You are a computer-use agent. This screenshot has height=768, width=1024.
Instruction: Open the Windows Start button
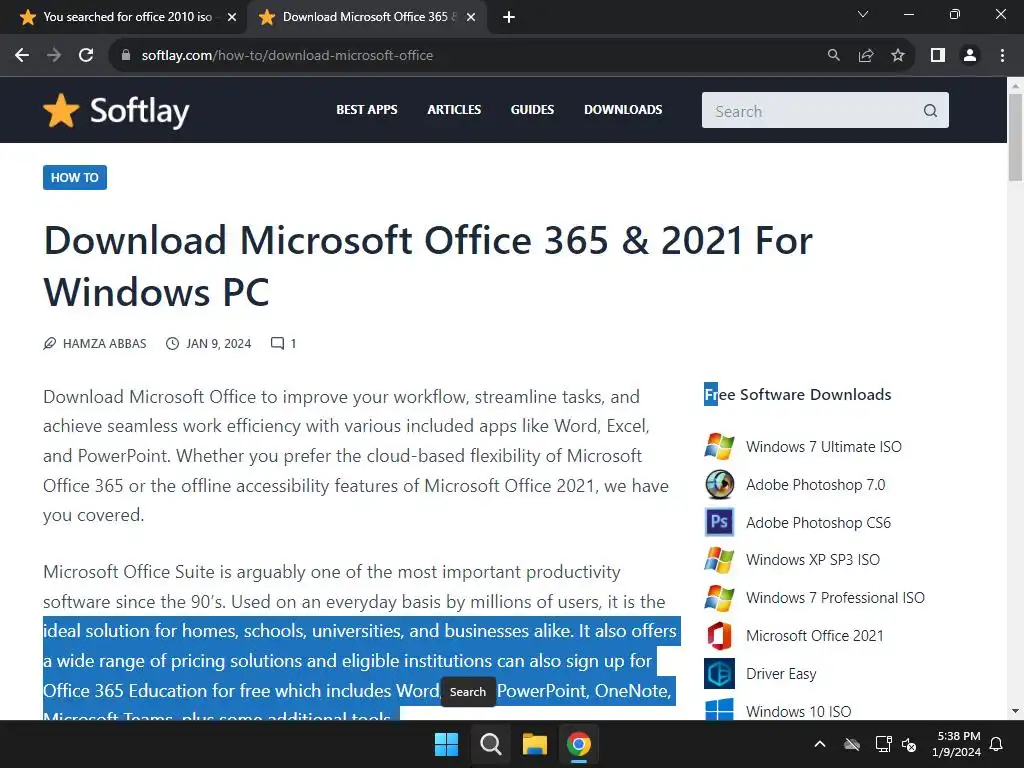[447, 744]
